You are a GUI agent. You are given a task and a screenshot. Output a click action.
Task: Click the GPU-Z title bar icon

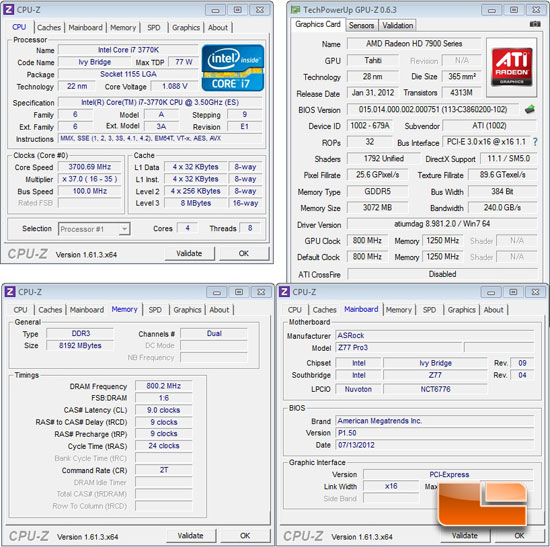295,9
